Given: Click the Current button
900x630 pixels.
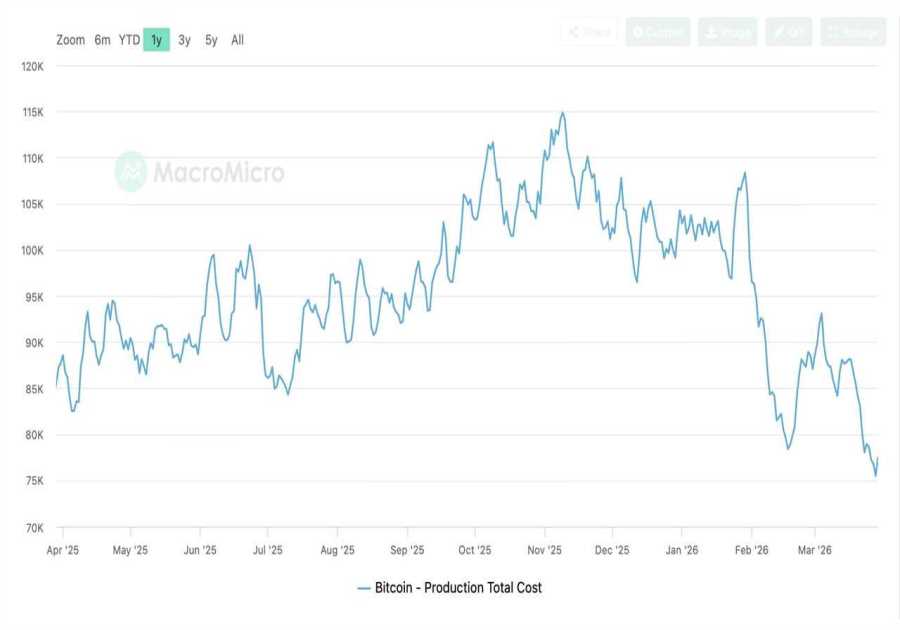Looking at the screenshot, I should tap(658, 31).
